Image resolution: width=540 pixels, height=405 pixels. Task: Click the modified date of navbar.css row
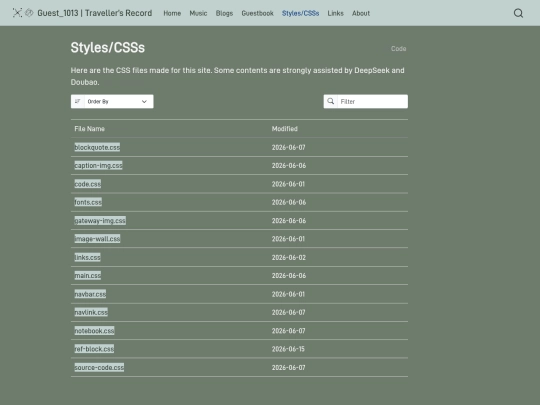click(288, 294)
